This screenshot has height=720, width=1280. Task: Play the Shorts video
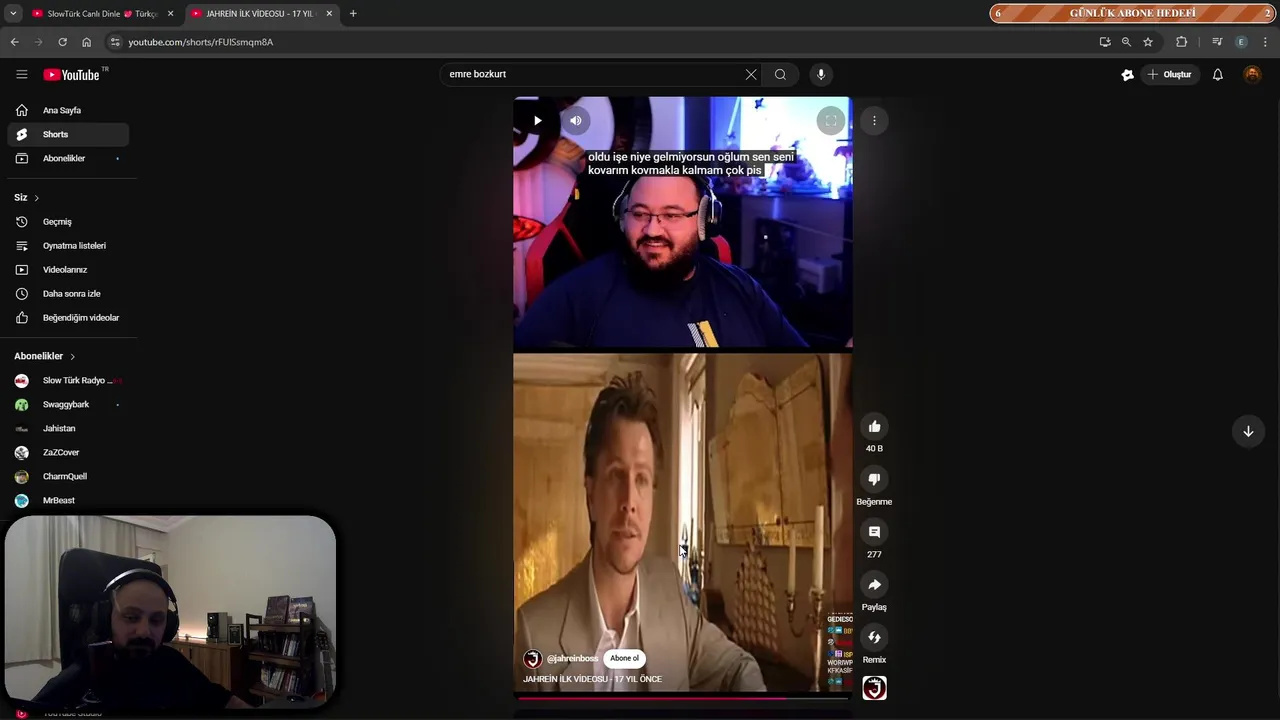[537, 120]
